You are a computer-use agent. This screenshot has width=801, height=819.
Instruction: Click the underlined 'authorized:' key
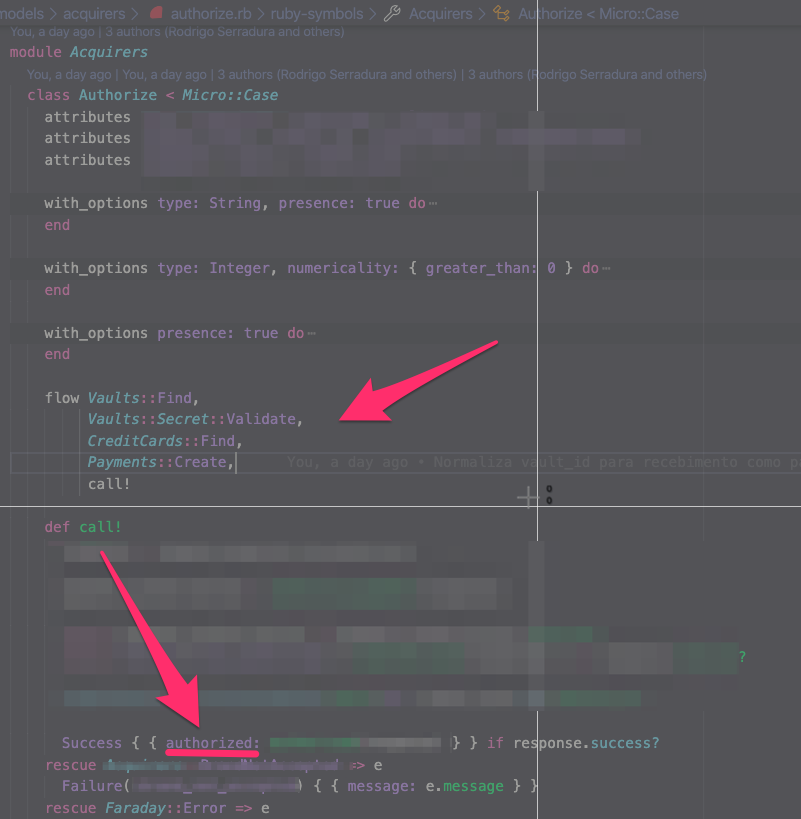[x=213, y=743]
